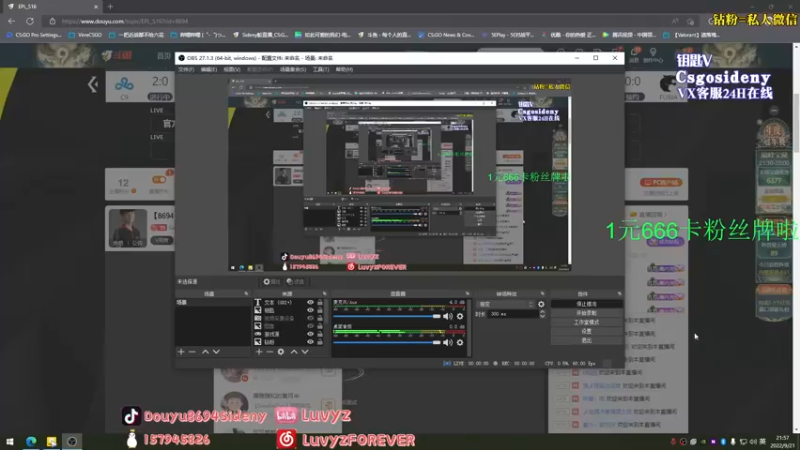The width and height of the screenshot is (800, 450).
Task: Increase the transition duration with up arrow
Action: (542, 312)
